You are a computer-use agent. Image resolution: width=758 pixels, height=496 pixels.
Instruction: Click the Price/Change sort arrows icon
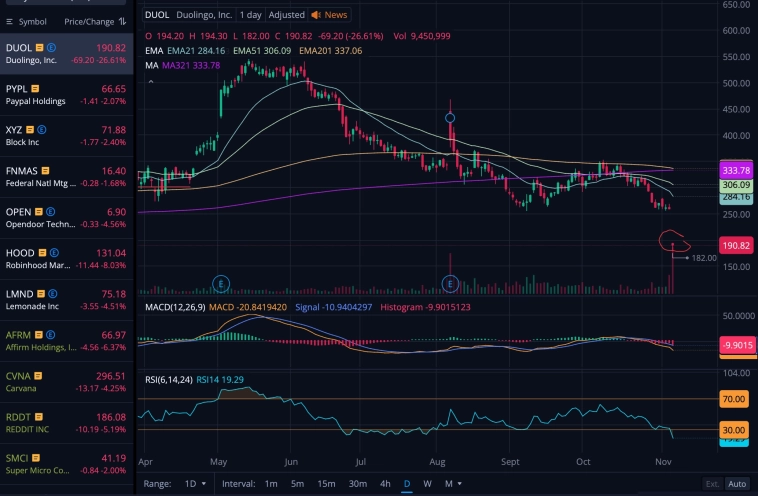pyautogui.click(x=122, y=21)
